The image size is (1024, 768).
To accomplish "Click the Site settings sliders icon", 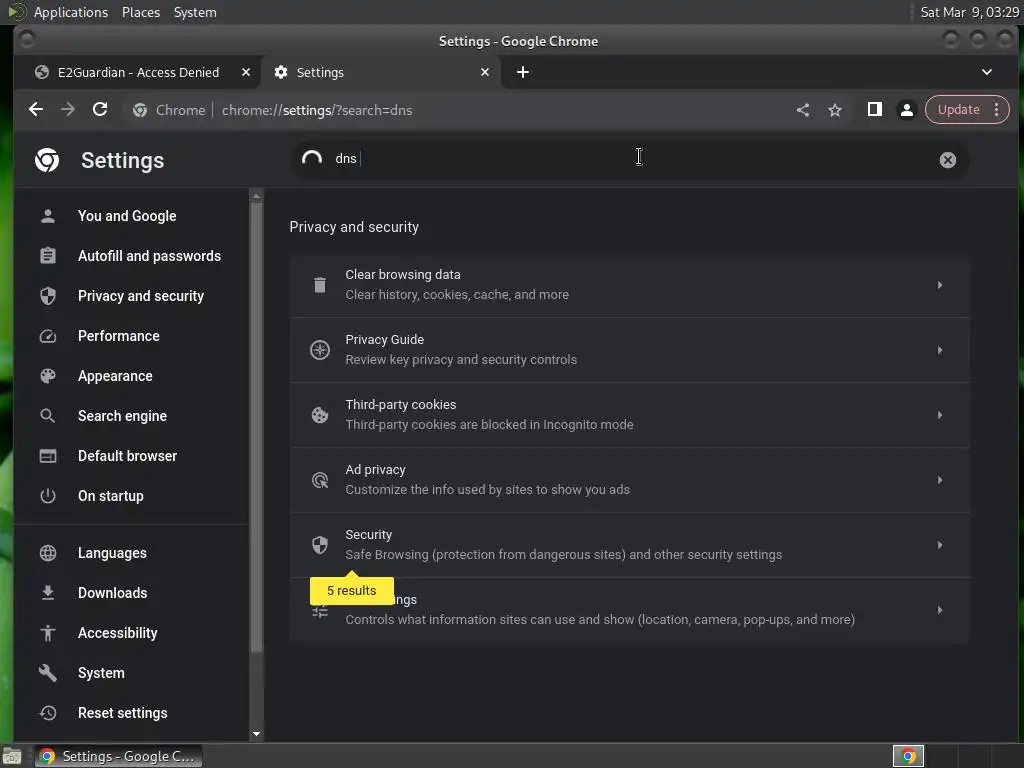I will (x=319, y=612).
